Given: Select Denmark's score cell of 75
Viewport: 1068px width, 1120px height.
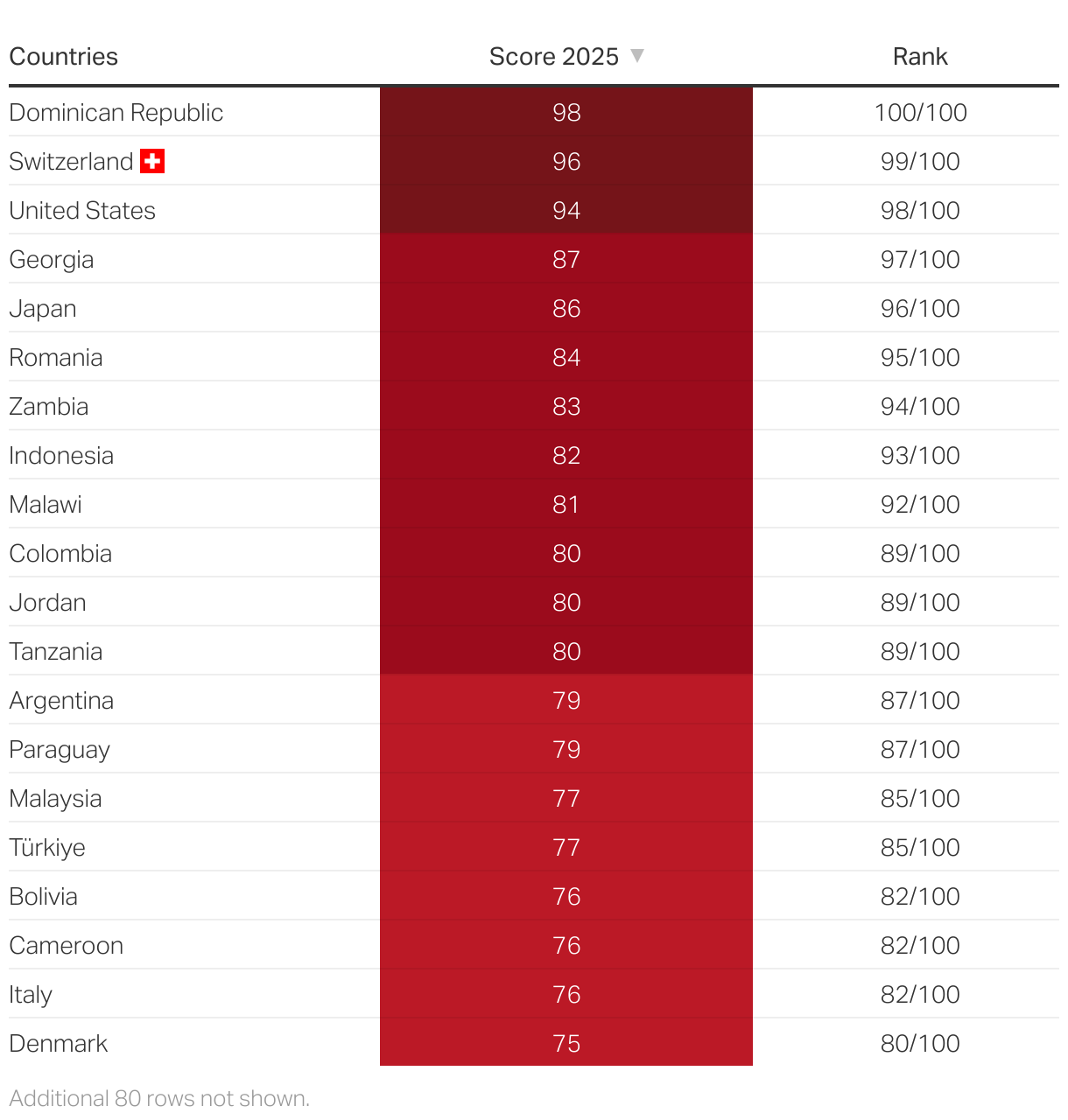Looking at the screenshot, I should point(566,1044).
